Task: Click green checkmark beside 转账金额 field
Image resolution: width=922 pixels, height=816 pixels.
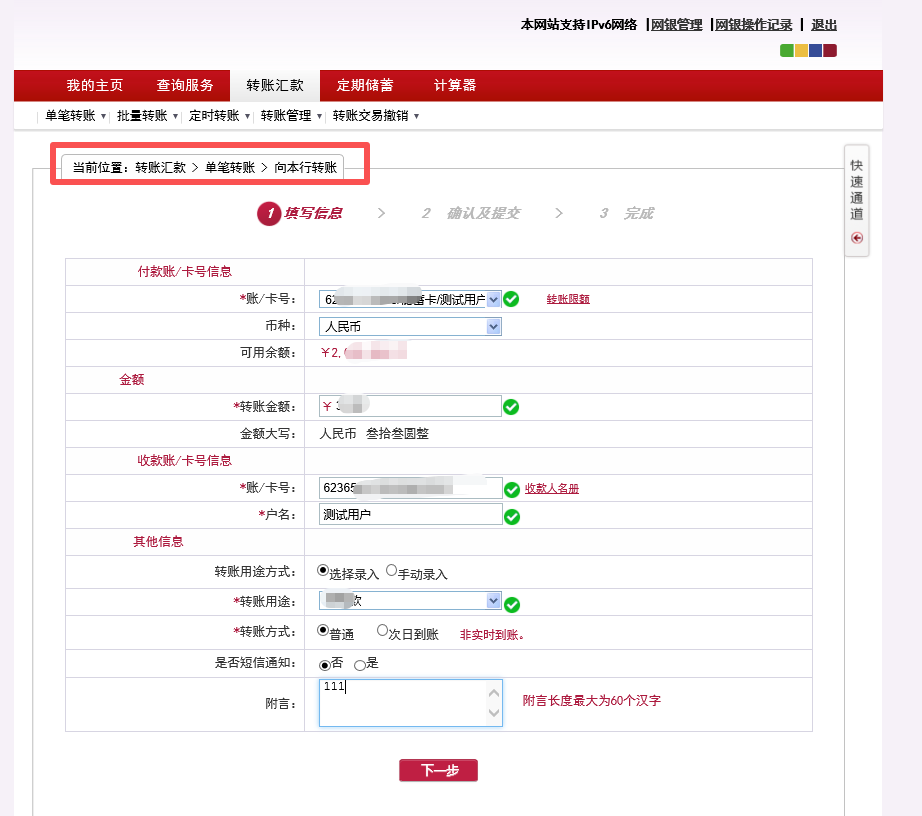Action: (511, 407)
